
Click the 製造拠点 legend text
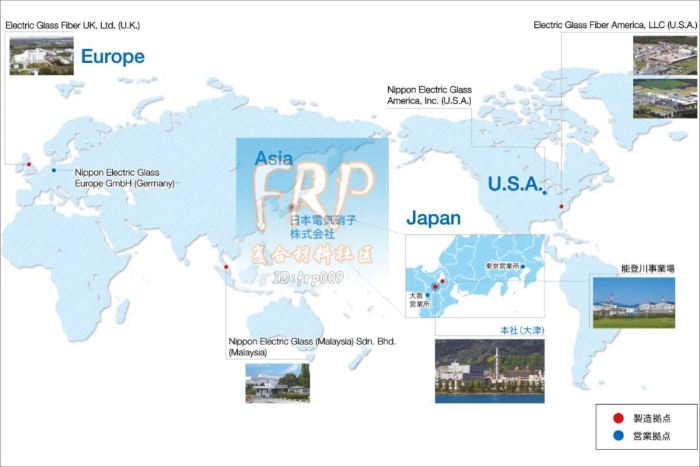tap(652, 418)
